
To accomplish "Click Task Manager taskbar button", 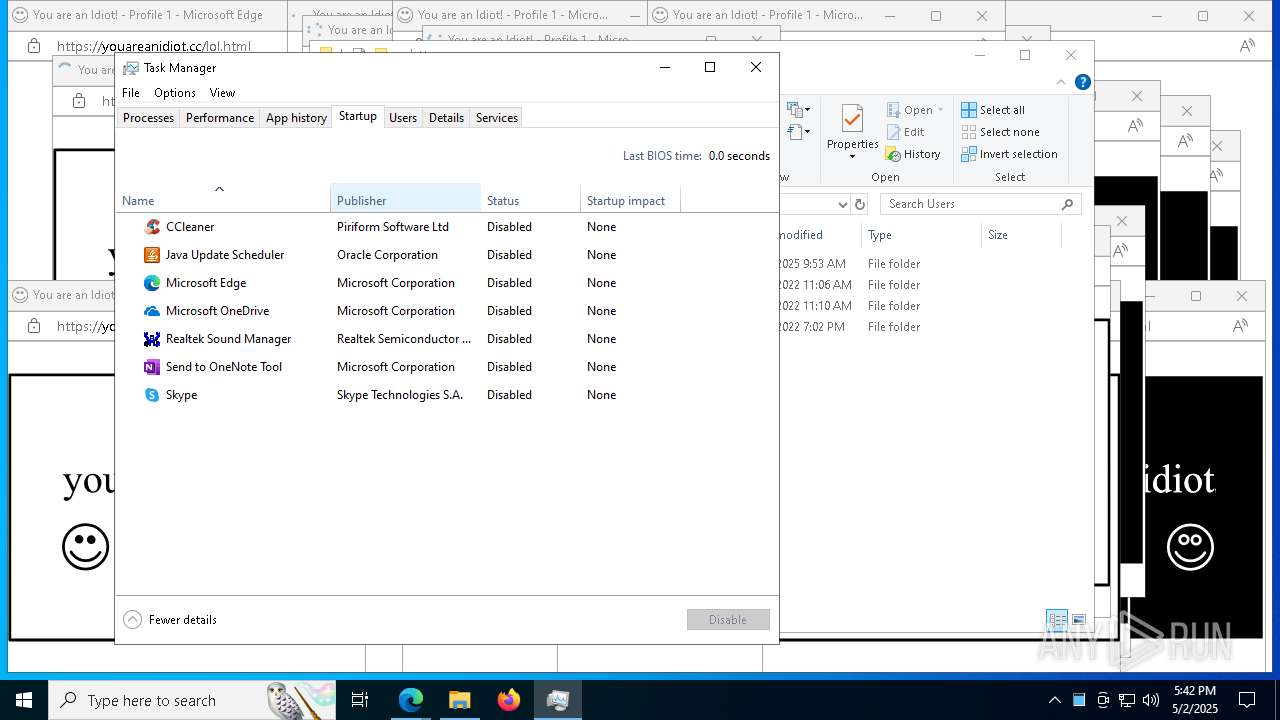I will [558, 700].
